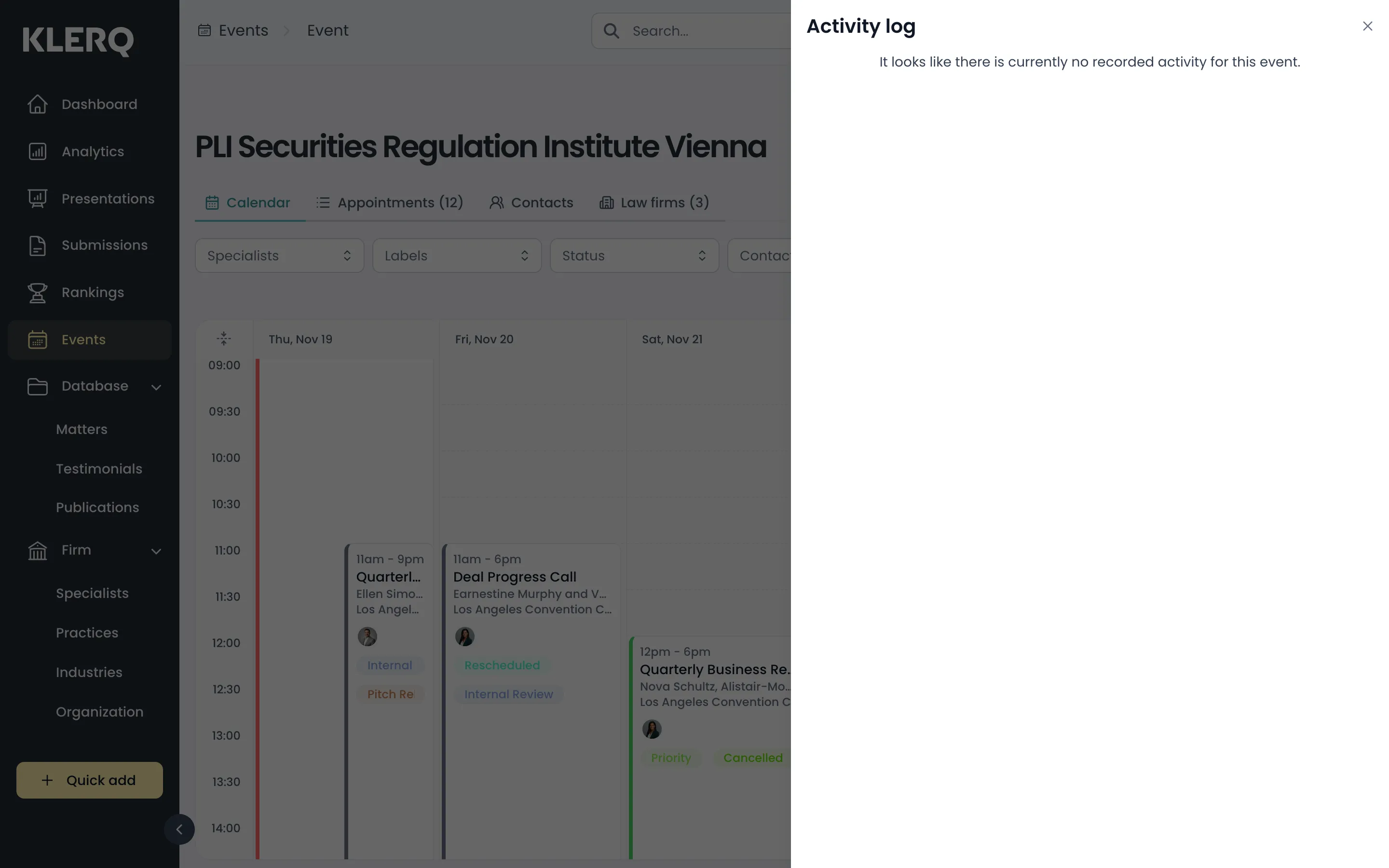Open the Status filter dropdown
This screenshot has width=1389, height=868.
point(634,256)
